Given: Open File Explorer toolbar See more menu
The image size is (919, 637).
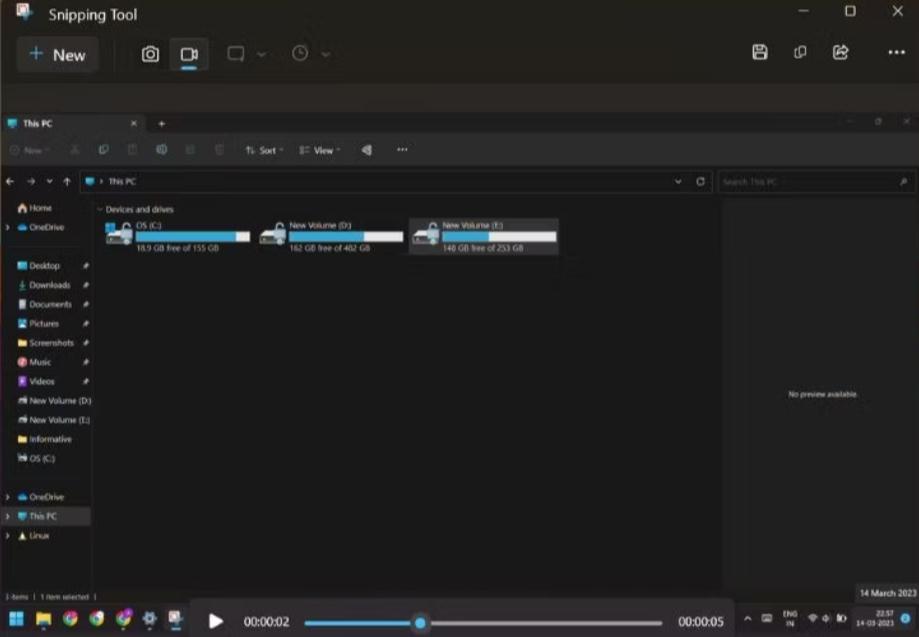Looking at the screenshot, I should point(402,150).
